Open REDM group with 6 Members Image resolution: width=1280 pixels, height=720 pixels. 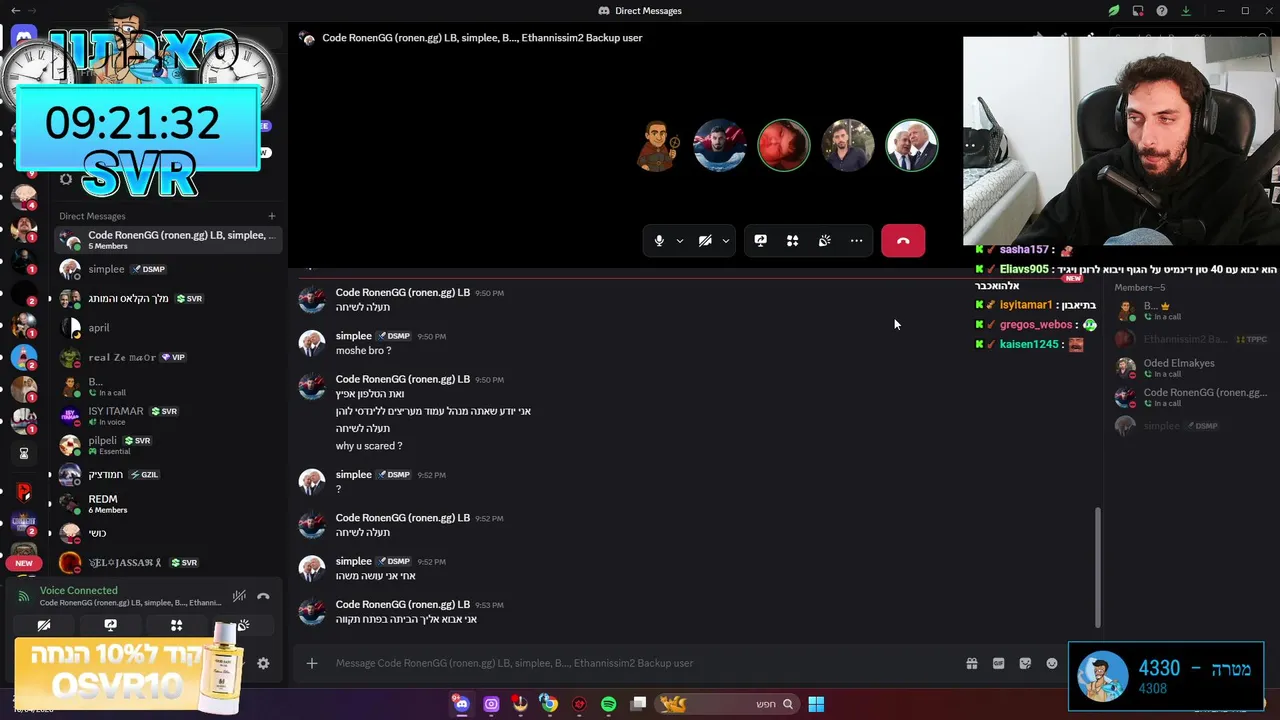tap(168, 504)
